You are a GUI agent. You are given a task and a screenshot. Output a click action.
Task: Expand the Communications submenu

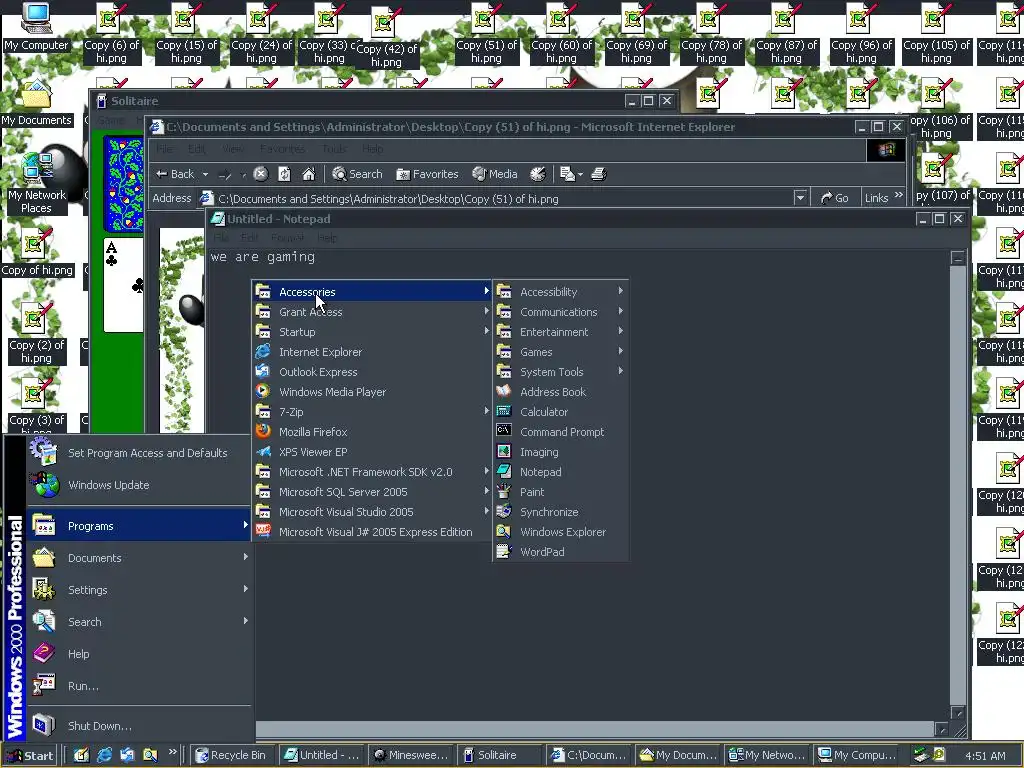560,312
